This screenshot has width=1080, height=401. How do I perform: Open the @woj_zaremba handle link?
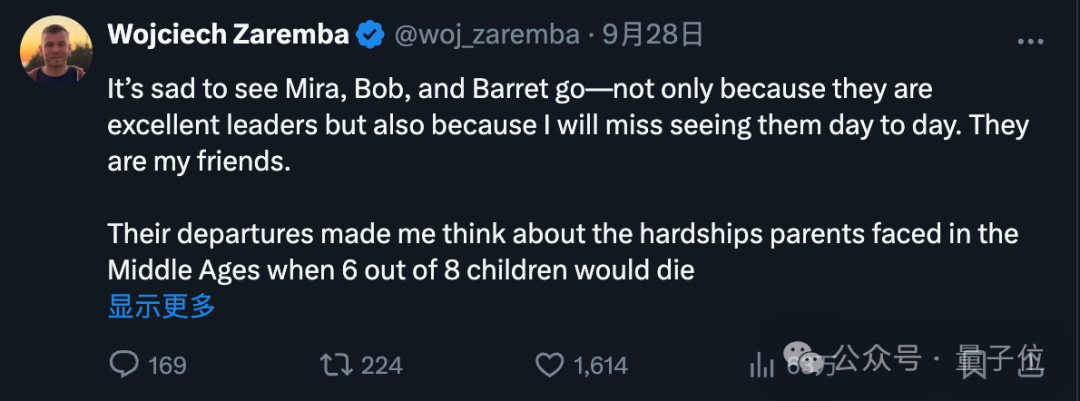487,35
